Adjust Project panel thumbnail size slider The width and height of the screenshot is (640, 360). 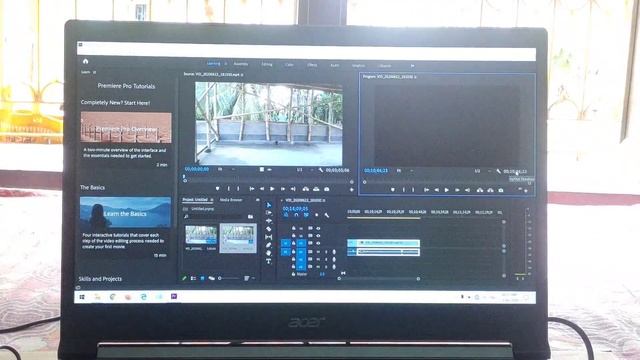pyautogui.click(x=229, y=278)
